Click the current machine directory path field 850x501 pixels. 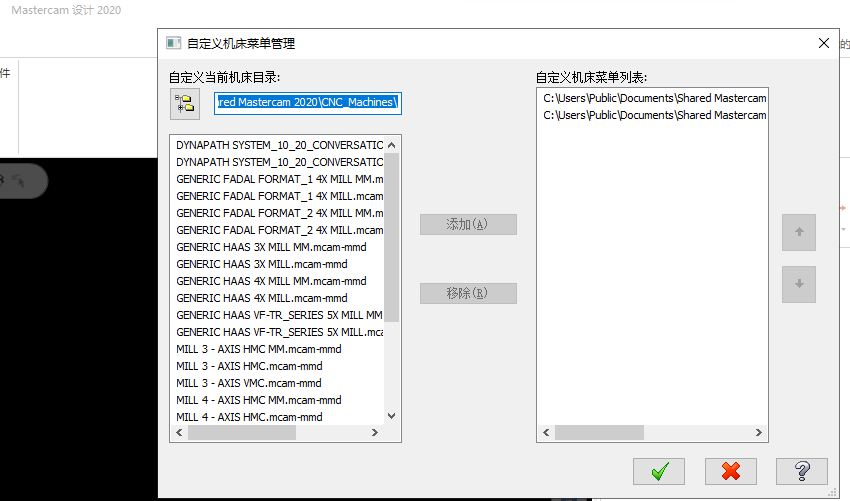(x=307, y=102)
